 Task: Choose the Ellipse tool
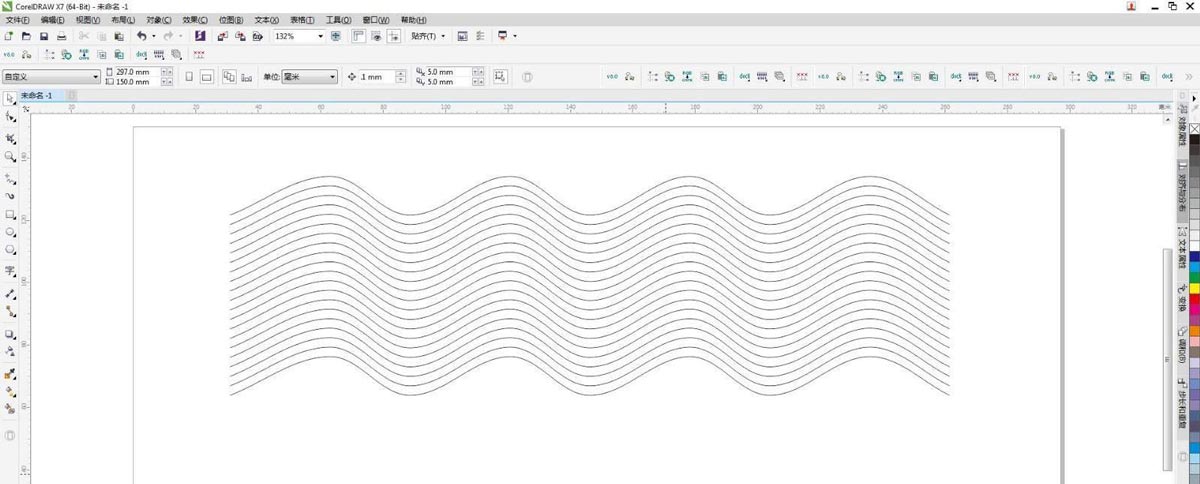[10, 233]
